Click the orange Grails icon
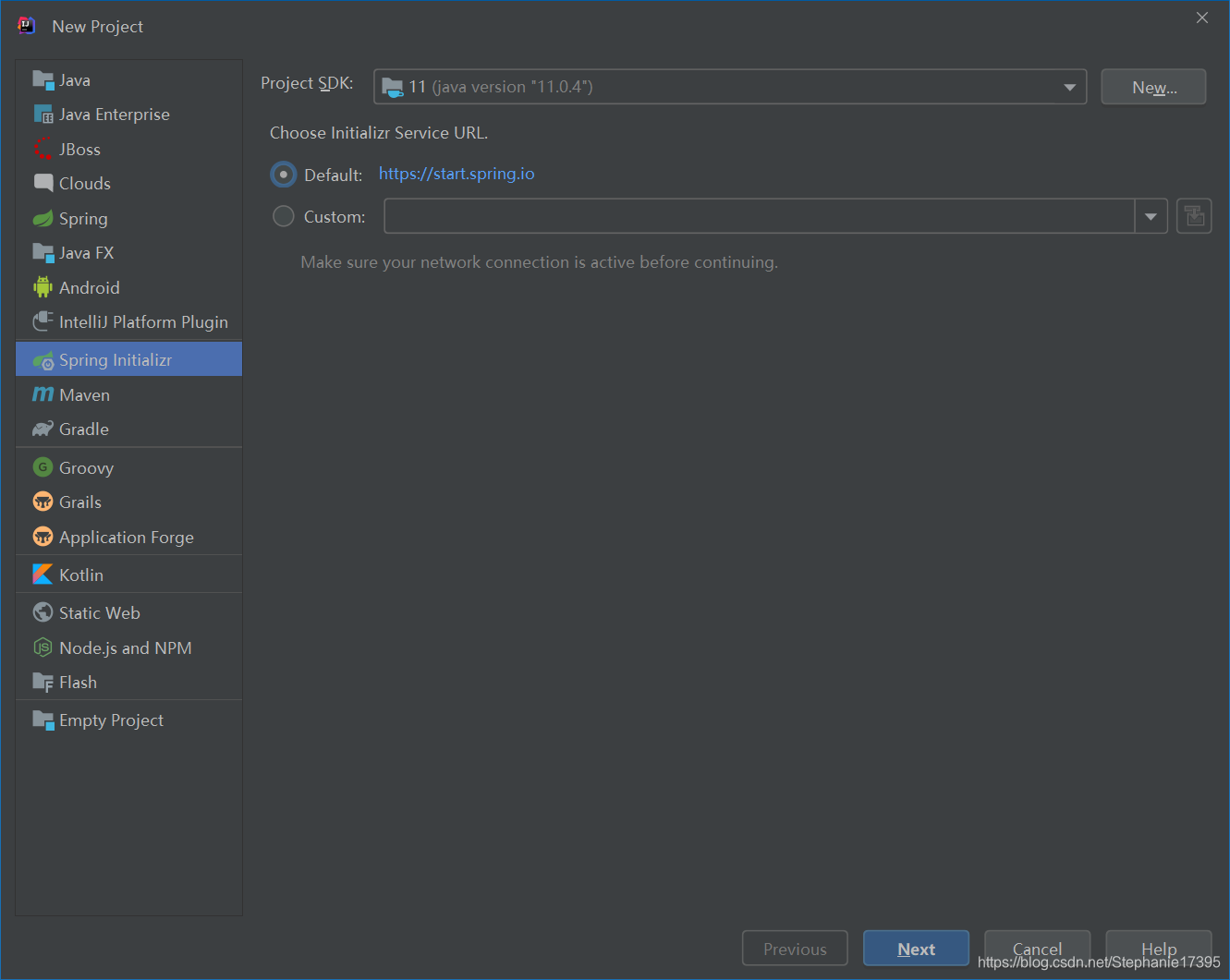 click(43, 502)
